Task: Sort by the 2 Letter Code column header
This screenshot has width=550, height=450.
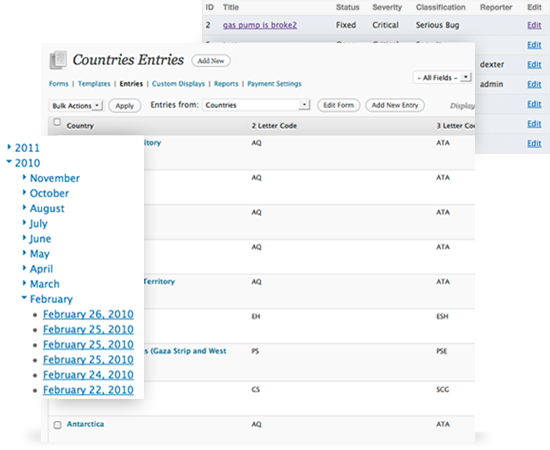Action: tap(274, 126)
